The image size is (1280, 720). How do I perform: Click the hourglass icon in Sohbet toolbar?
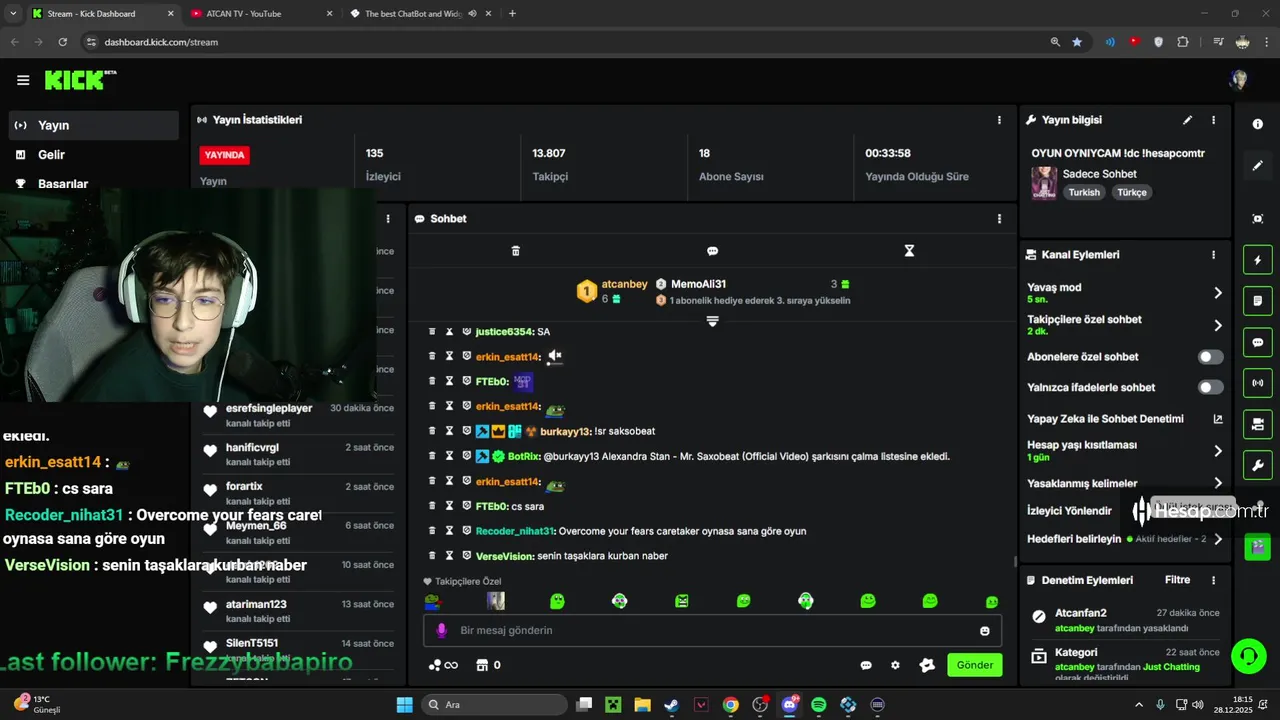coord(909,251)
